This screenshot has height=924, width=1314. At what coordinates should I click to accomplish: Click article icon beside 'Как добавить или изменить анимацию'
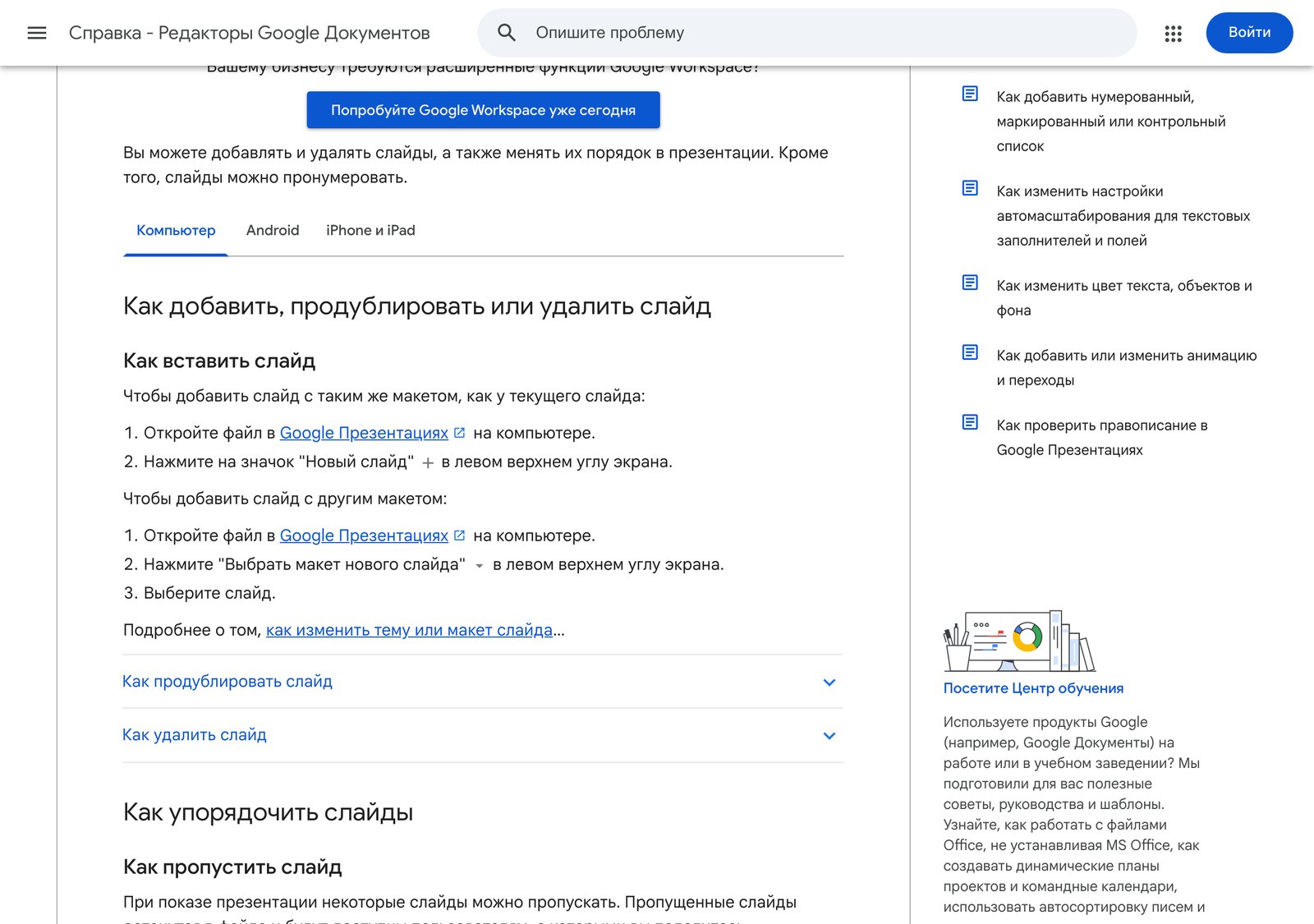[970, 352]
